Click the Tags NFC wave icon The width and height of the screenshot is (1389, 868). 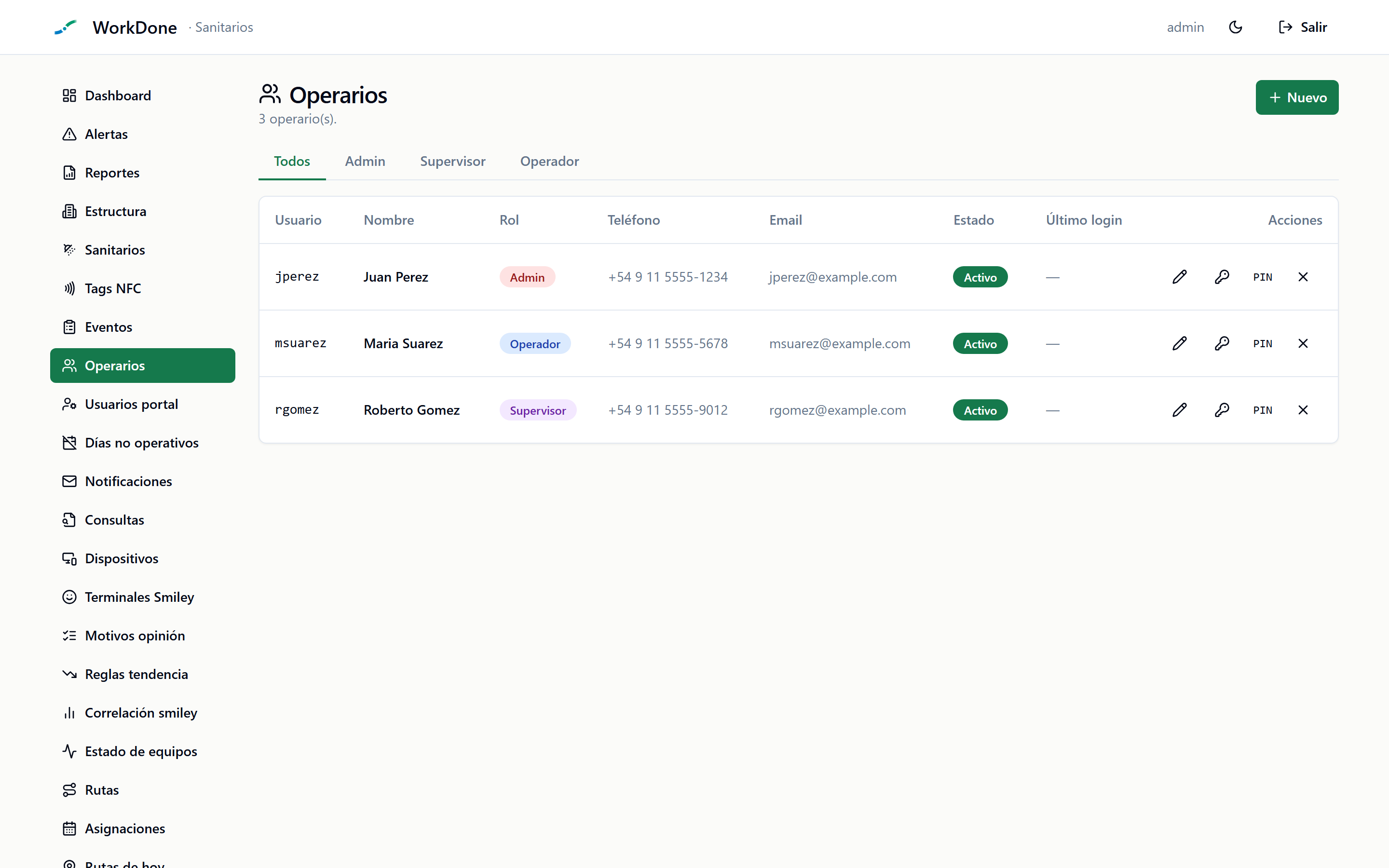pyautogui.click(x=69, y=288)
